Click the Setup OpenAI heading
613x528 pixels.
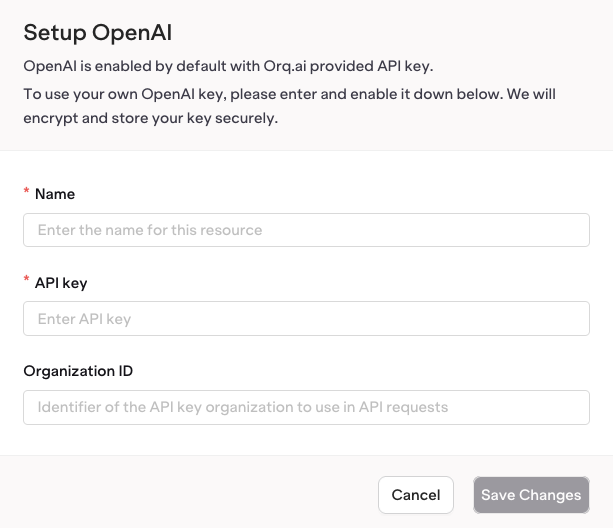point(98,32)
